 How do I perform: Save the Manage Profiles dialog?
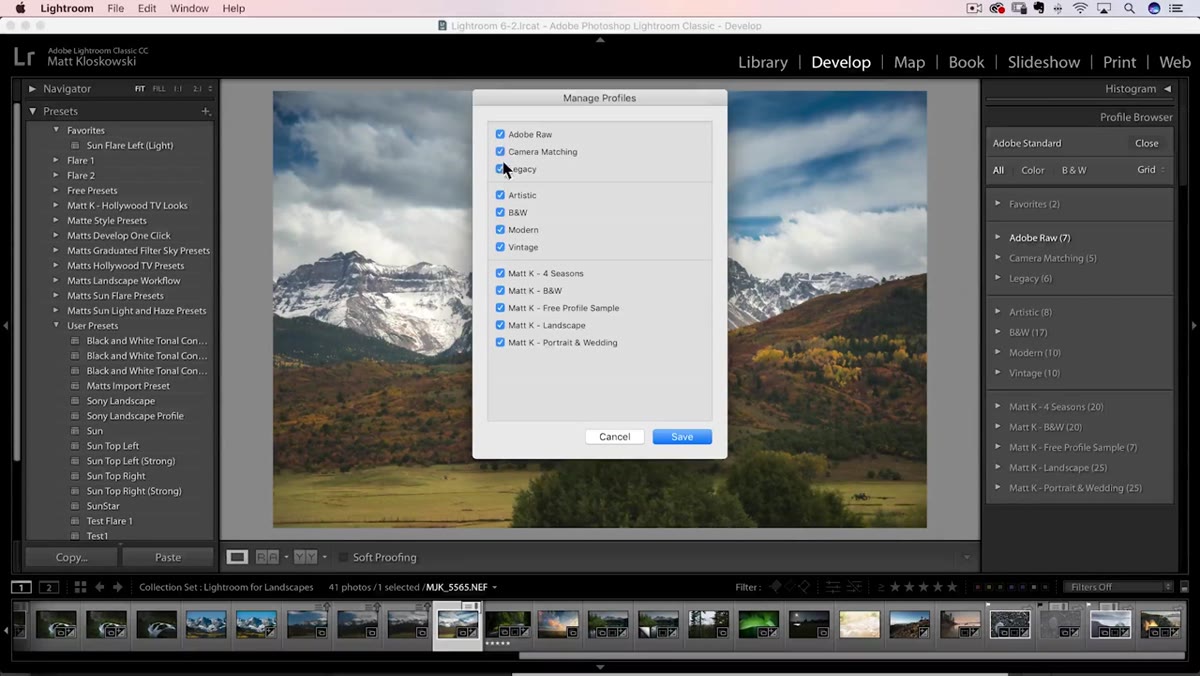pyautogui.click(x=682, y=437)
